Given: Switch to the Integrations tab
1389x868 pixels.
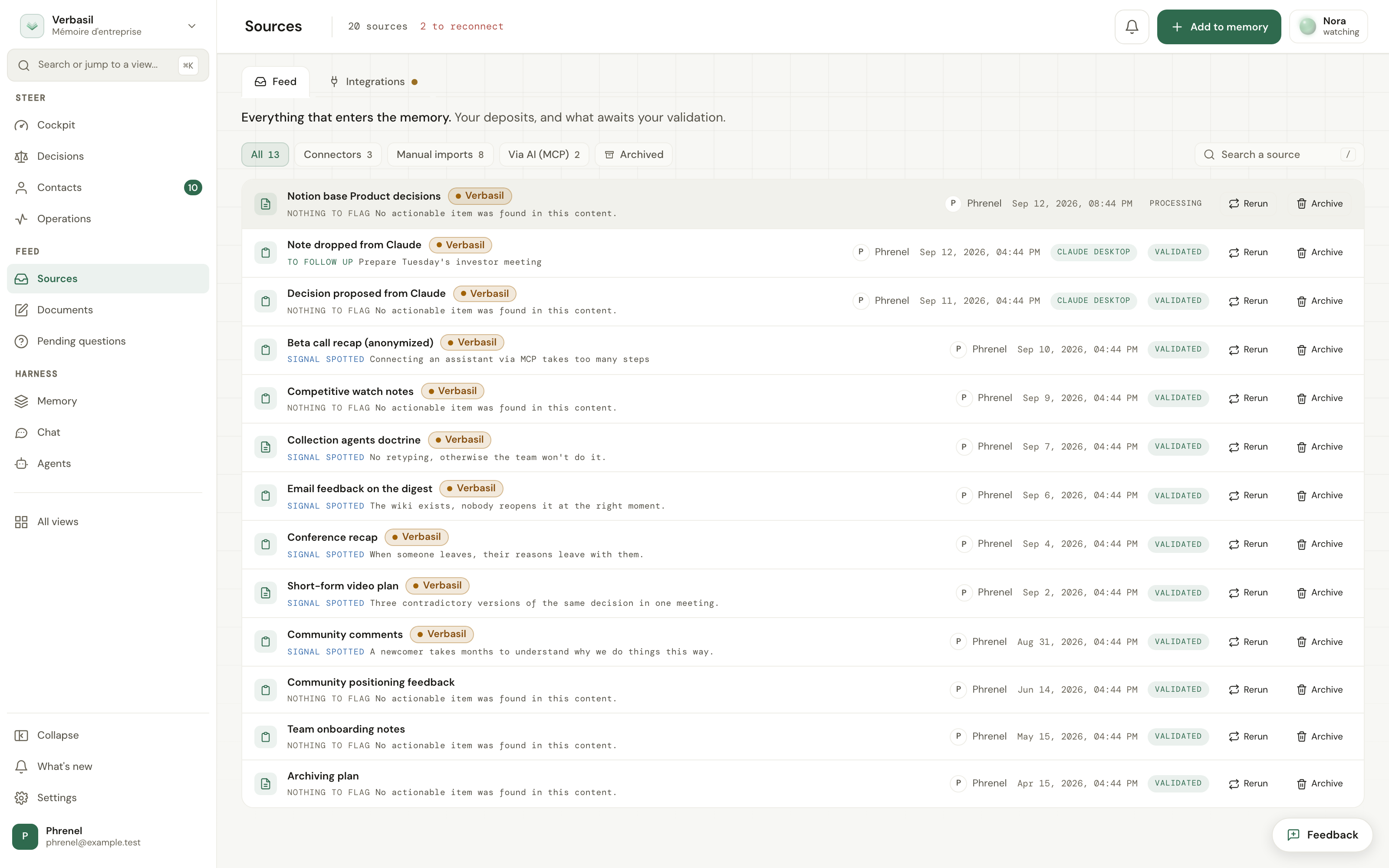Looking at the screenshot, I should coord(374,82).
